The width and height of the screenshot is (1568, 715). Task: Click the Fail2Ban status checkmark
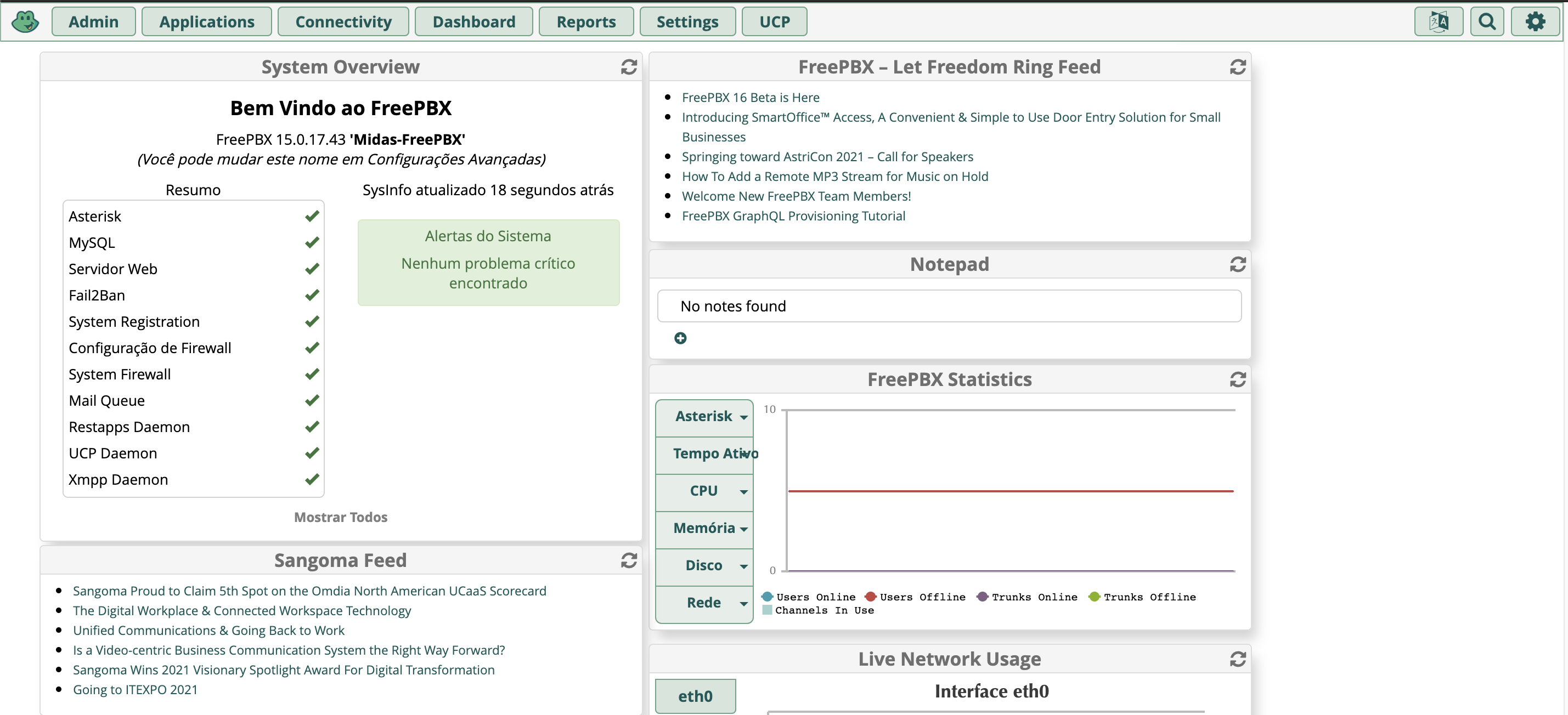point(312,295)
